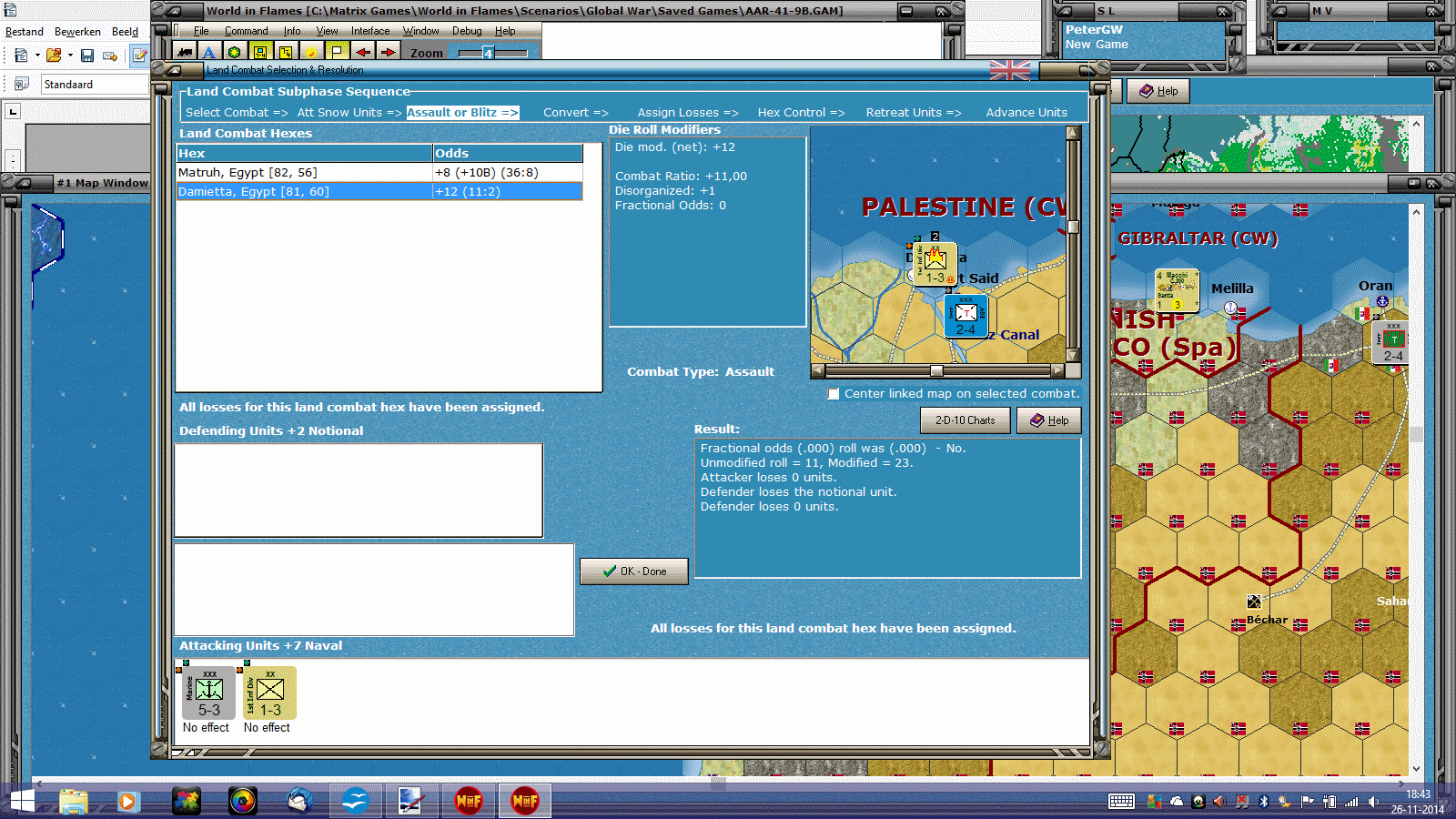The width and height of the screenshot is (1456, 819).
Task: Click the OneDrive cloud tray icon
Action: [x=1177, y=802]
